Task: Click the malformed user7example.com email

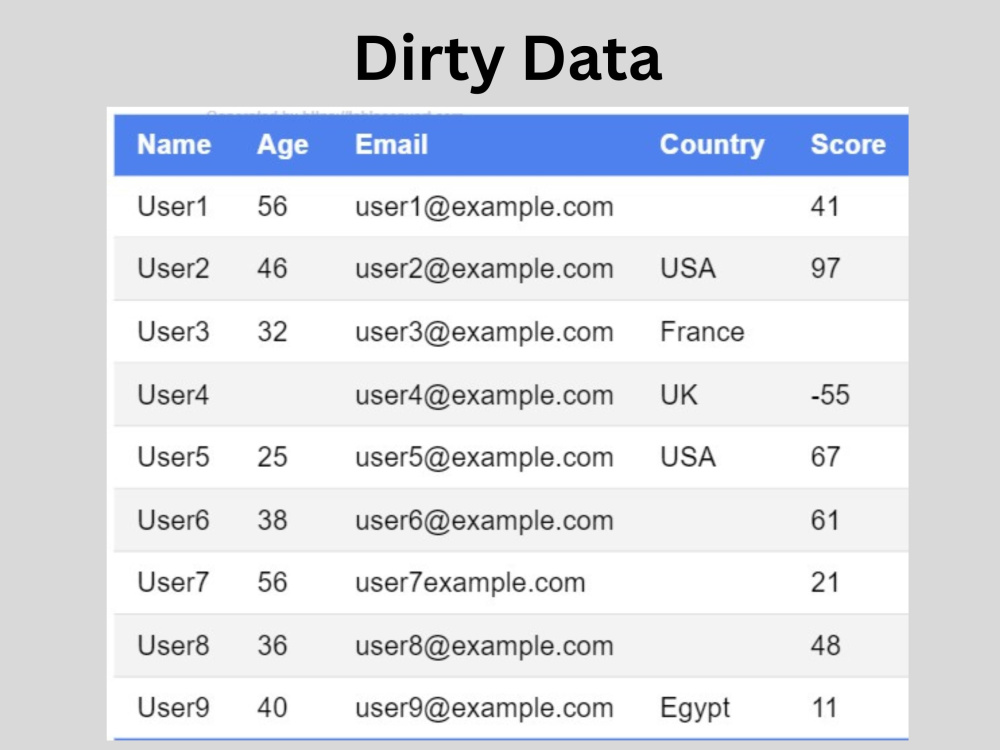Action: 470,583
